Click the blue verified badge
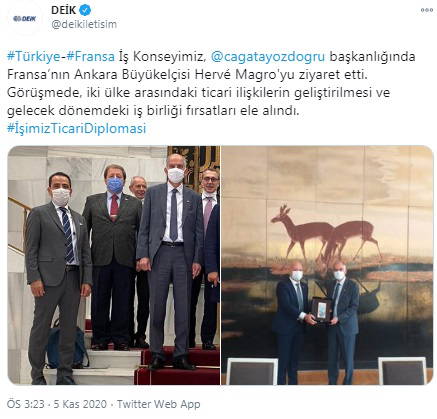This screenshot has height=419, width=437. click(85, 10)
